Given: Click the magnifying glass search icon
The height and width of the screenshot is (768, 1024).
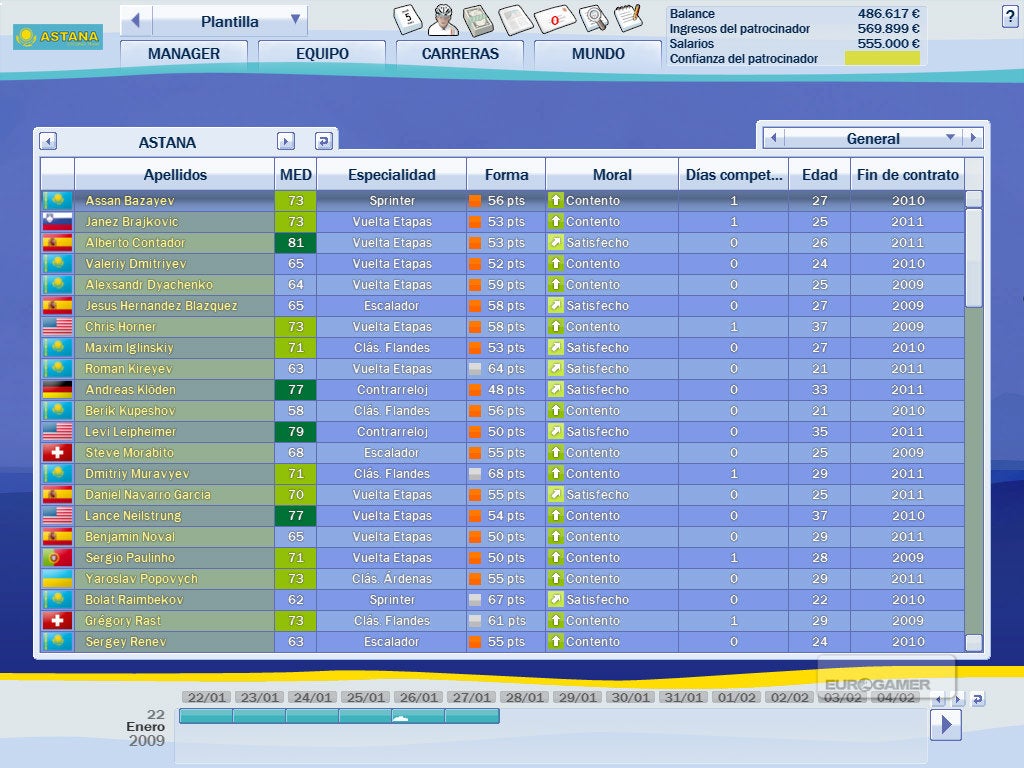Looking at the screenshot, I should pos(593,18).
